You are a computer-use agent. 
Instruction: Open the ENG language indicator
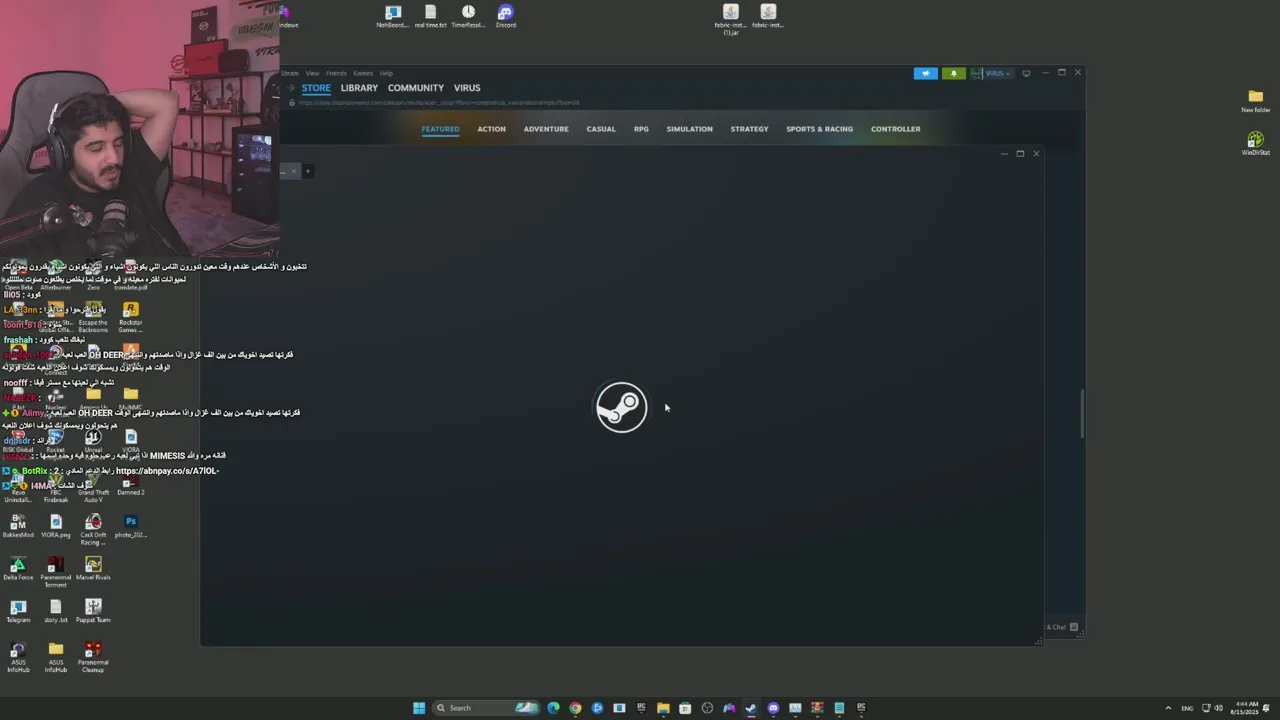pos(1188,708)
